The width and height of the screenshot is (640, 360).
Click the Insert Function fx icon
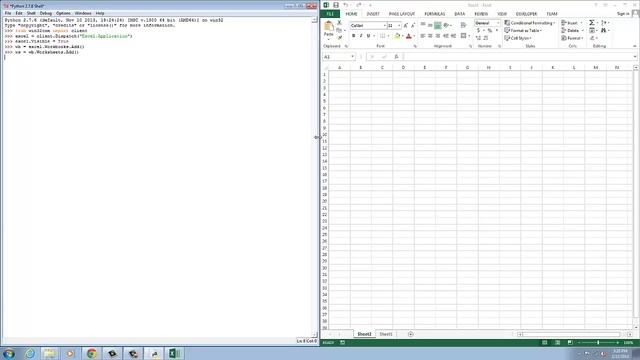(x=396, y=57)
